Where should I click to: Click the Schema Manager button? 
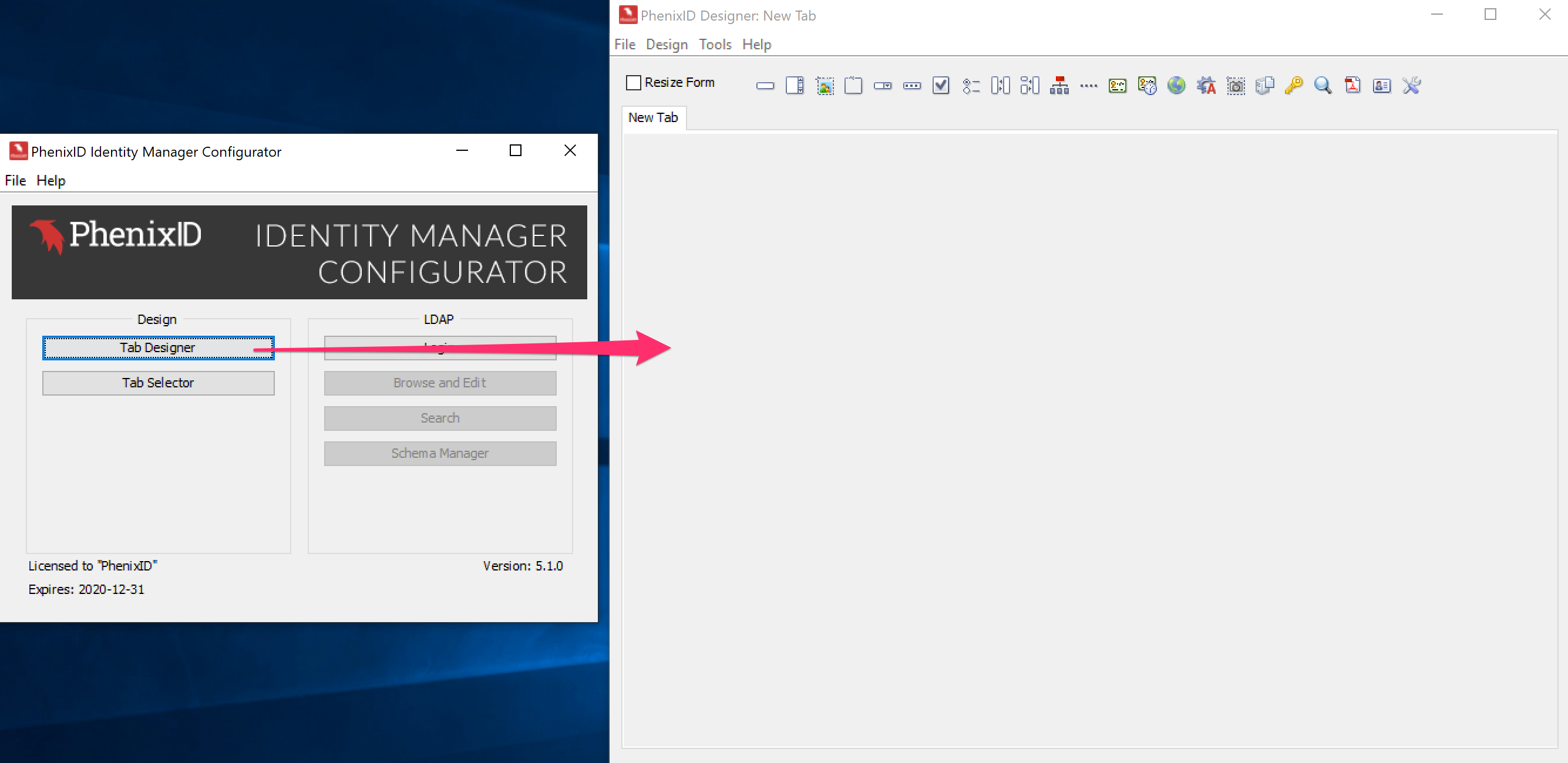[439, 454]
